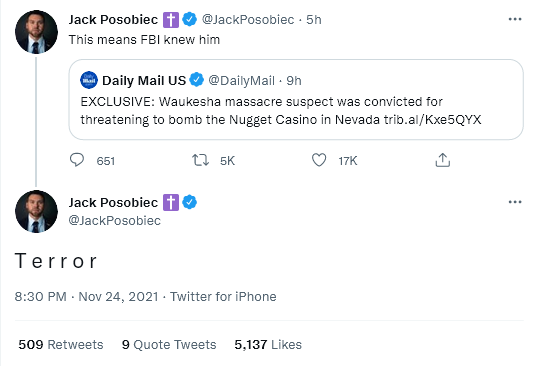Open more options on the Terror tweet
Screen dimensions: 535x366
[x=515, y=202]
